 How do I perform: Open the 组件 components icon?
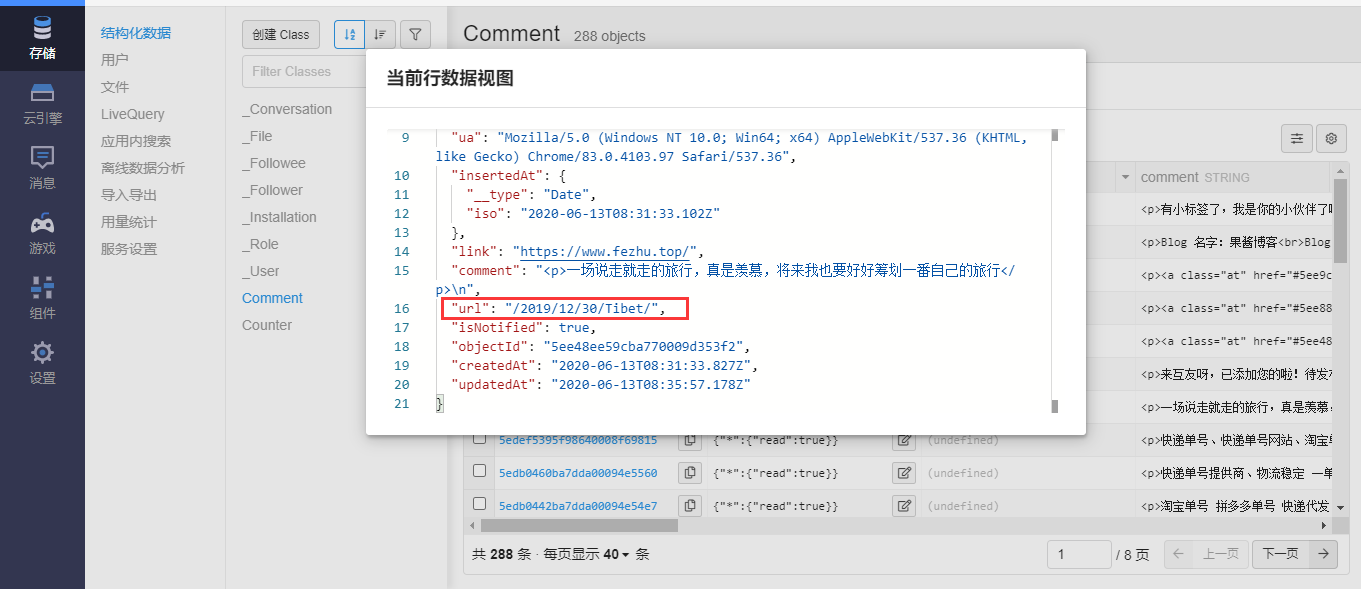[42, 298]
